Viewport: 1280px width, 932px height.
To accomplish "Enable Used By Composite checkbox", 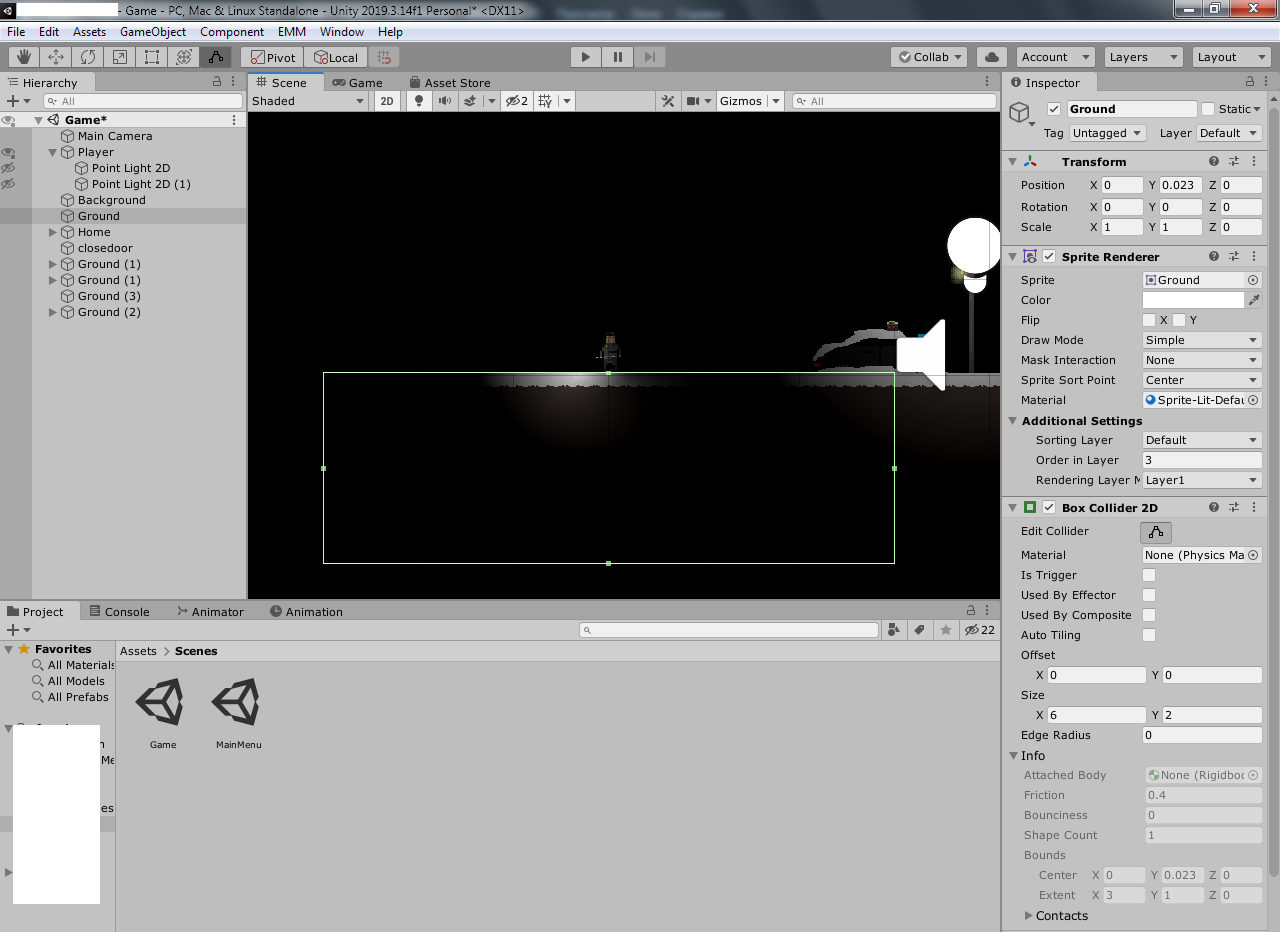I will point(1149,615).
